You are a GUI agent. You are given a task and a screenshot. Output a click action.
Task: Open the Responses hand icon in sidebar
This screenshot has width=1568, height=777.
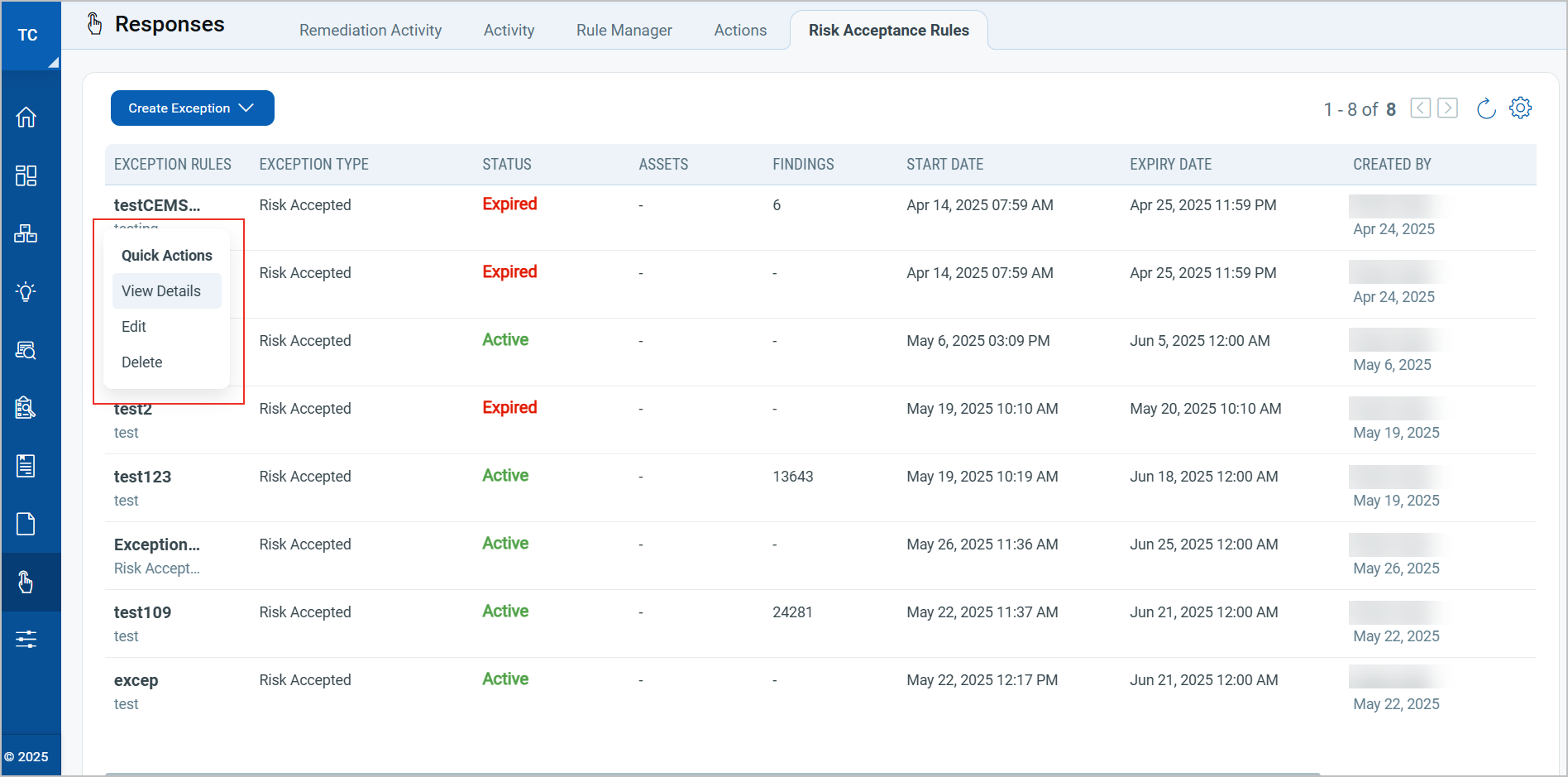tap(26, 583)
